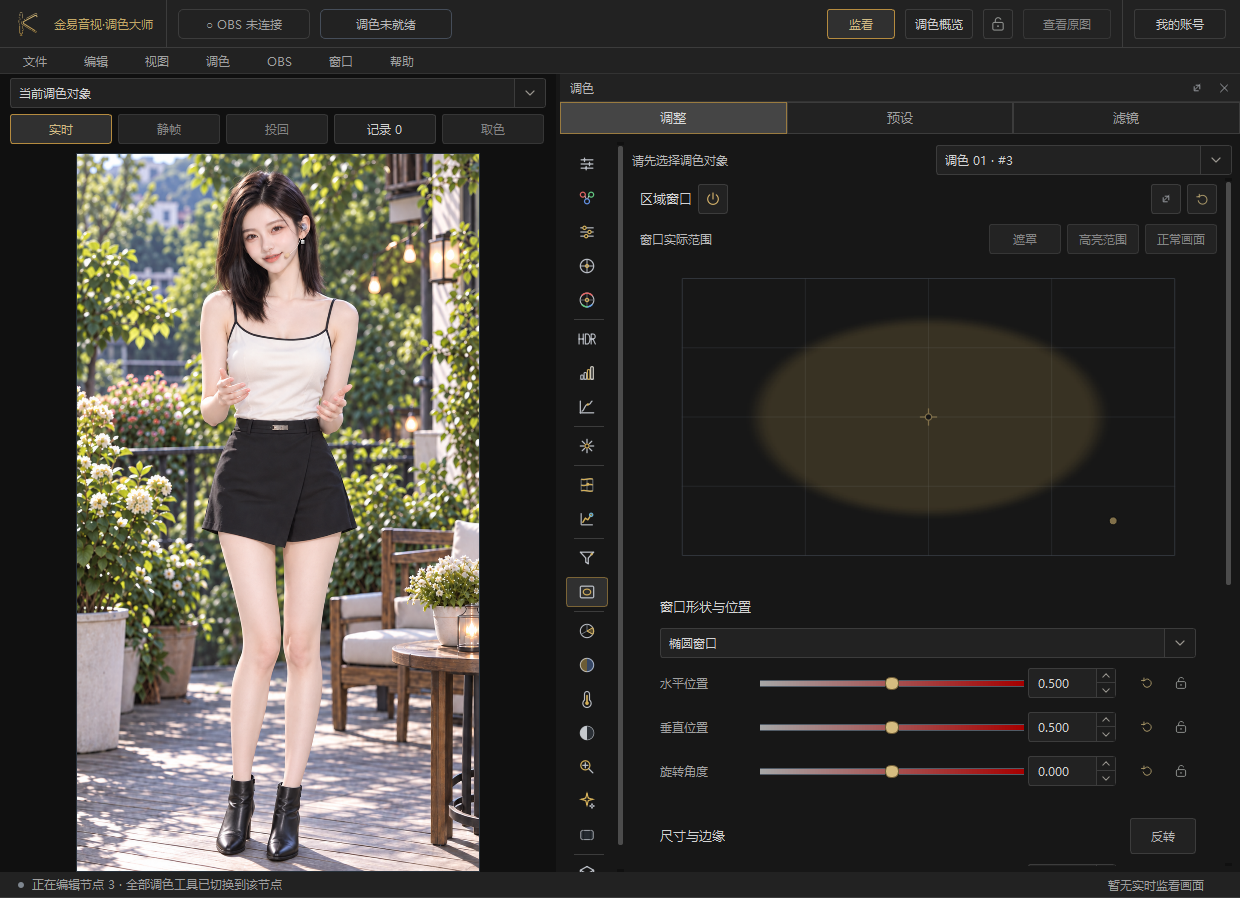Open the 文件 menu
Viewport: 1240px width, 898px height.
click(x=35, y=61)
